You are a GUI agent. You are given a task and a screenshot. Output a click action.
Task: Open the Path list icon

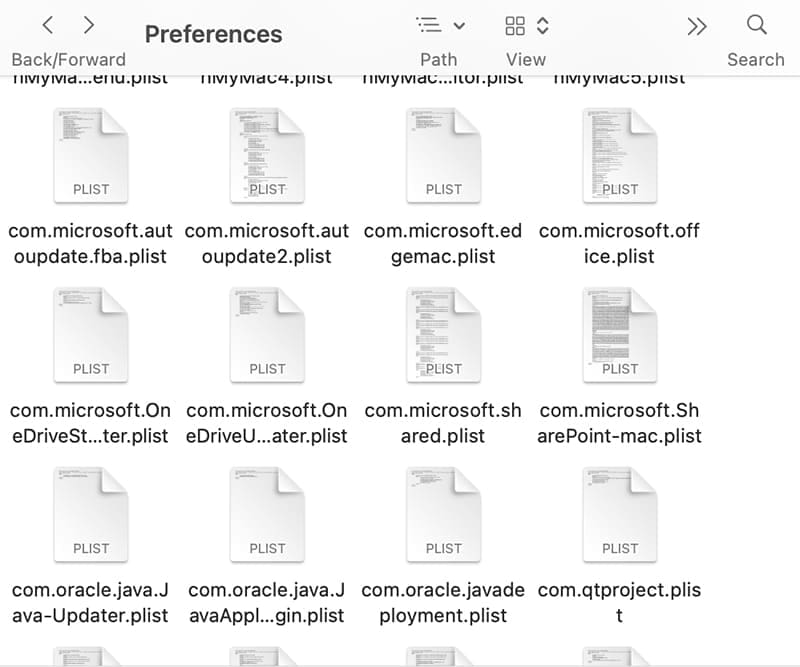point(429,24)
